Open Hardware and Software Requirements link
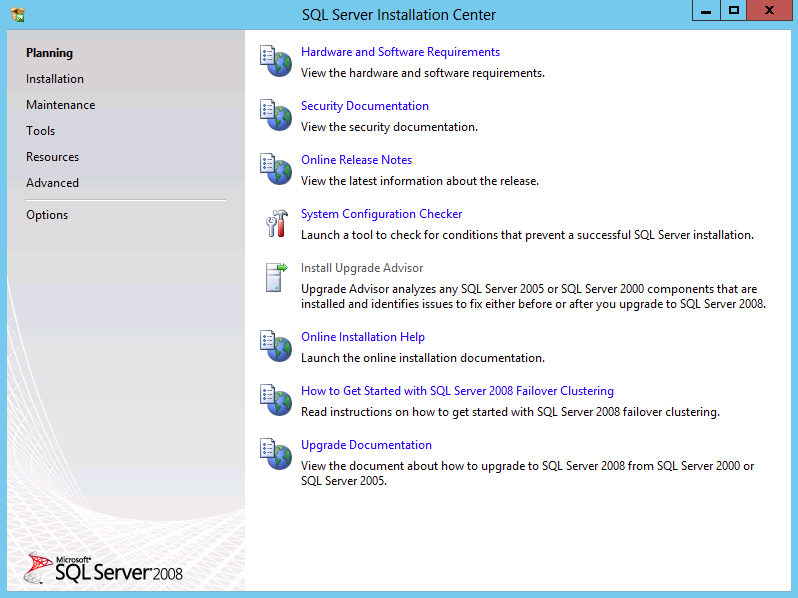Viewport: 798px width, 598px height. coord(401,52)
